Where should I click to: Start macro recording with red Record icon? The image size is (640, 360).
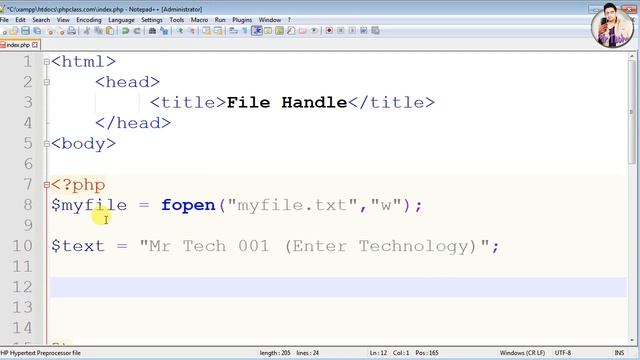[329, 31]
